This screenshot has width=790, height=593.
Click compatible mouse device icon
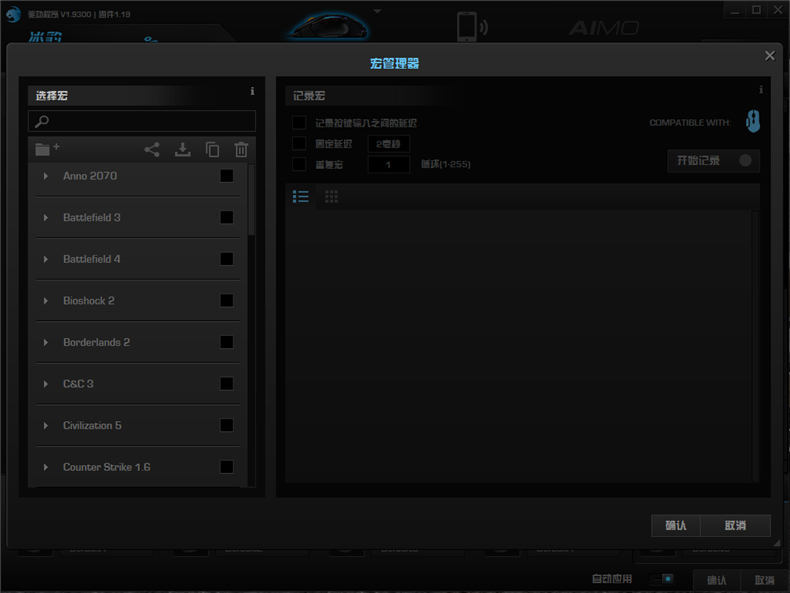pyautogui.click(x=753, y=121)
